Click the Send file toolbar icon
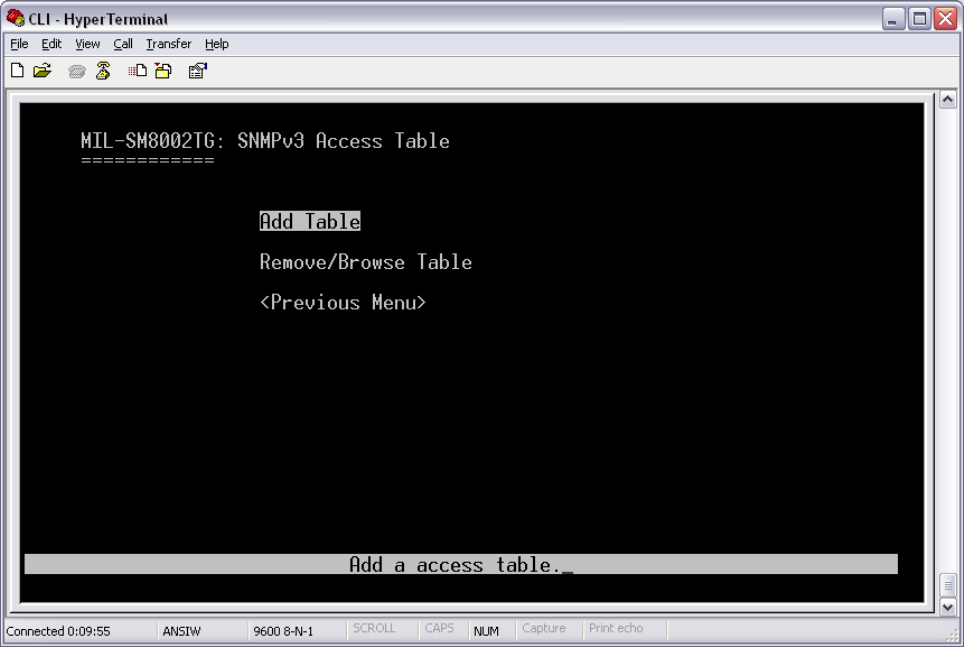This screenshot has width=964, height=647. [x=137, y=71]
